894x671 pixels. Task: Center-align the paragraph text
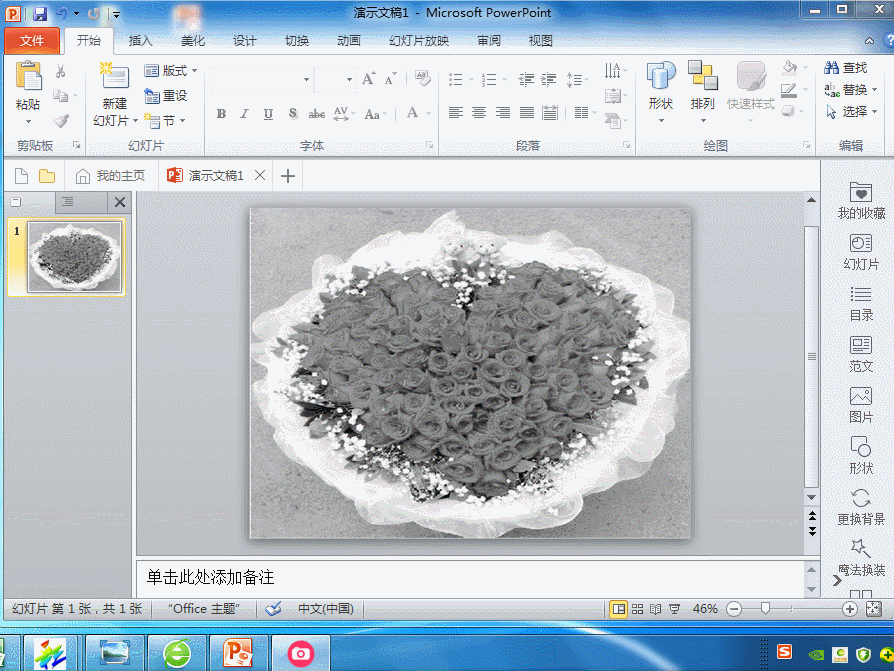click(x=479, y=113)
